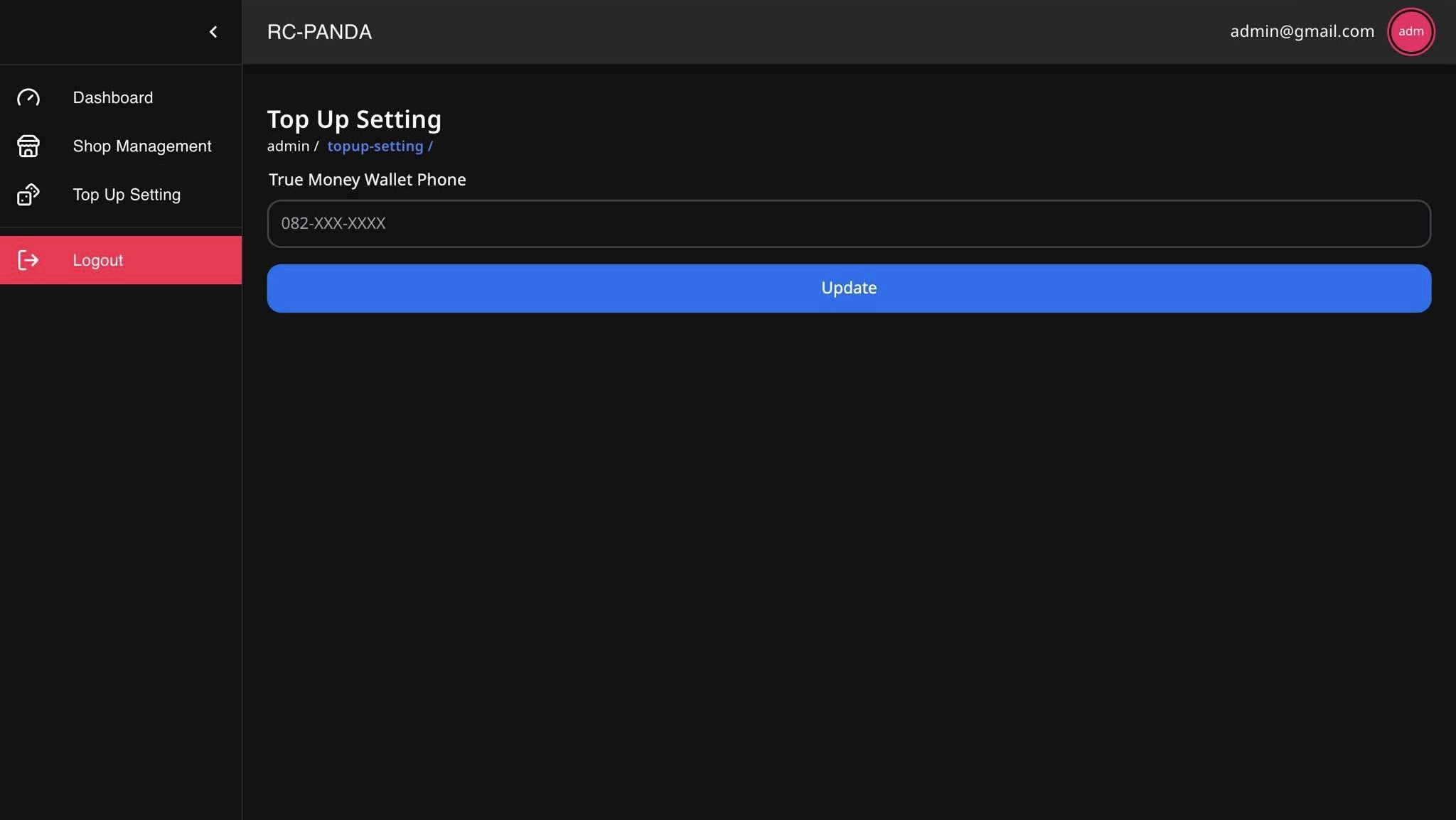Click the Logout exit-arrow icon
Viewport: 1456px width, 820px height.
coord(28,260)
